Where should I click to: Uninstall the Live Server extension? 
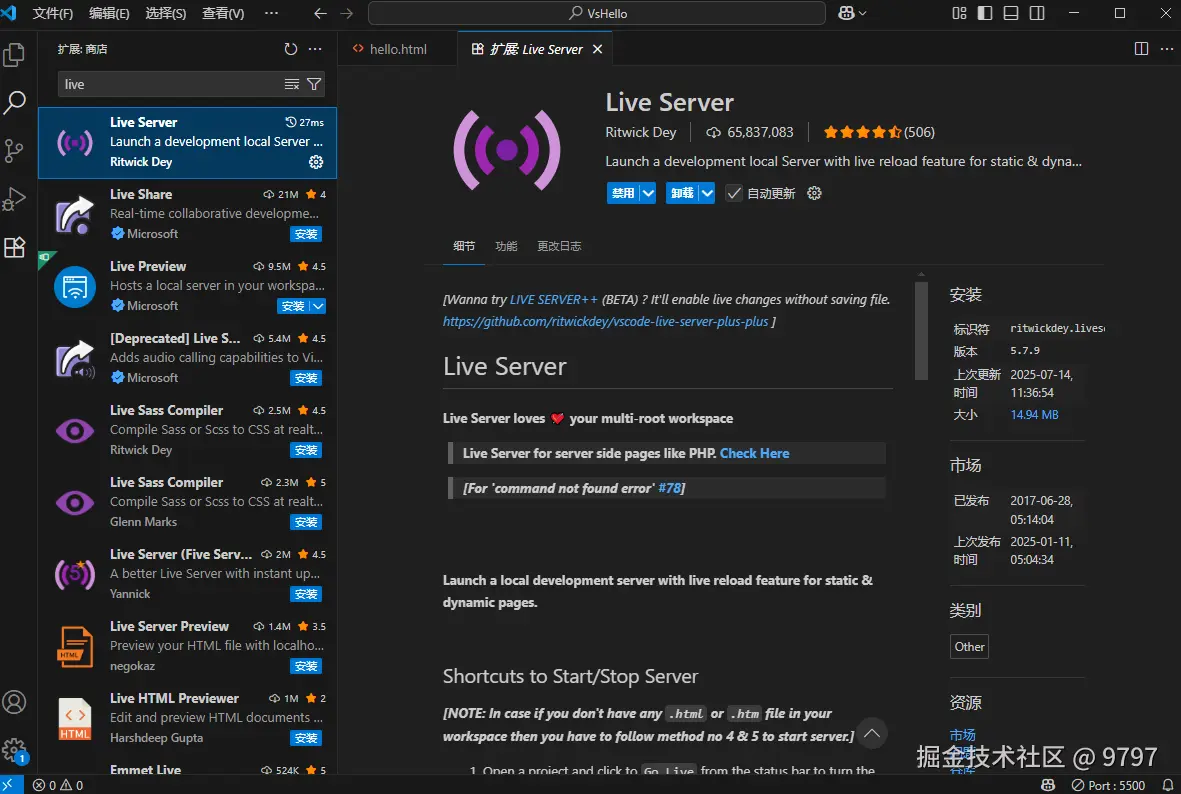(x=682, y=194)
